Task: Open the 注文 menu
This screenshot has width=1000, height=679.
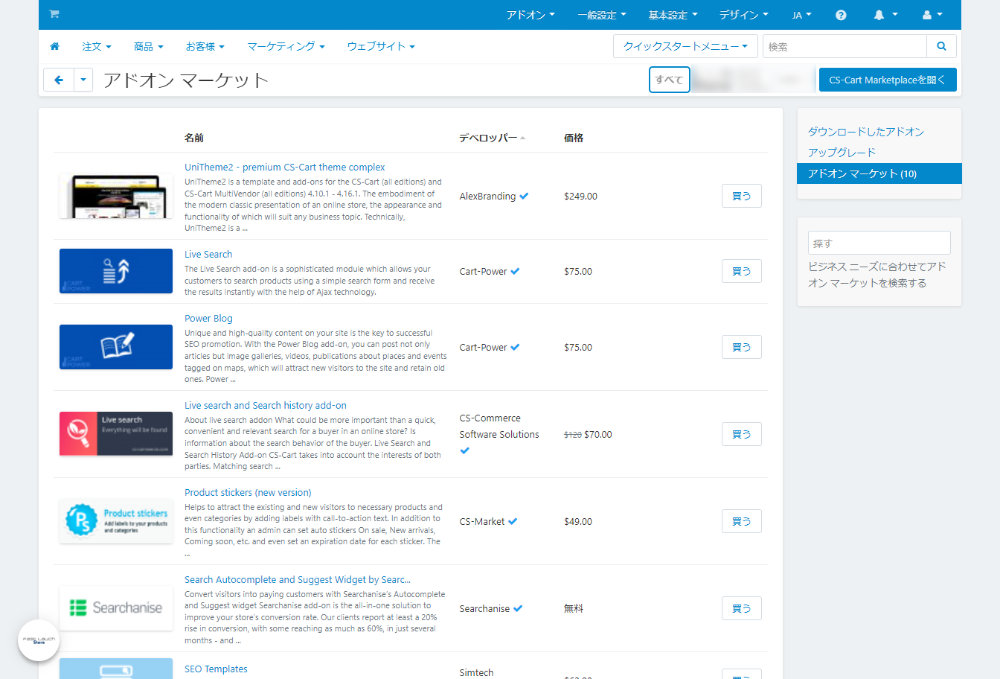Action: (x=96, y=46)
